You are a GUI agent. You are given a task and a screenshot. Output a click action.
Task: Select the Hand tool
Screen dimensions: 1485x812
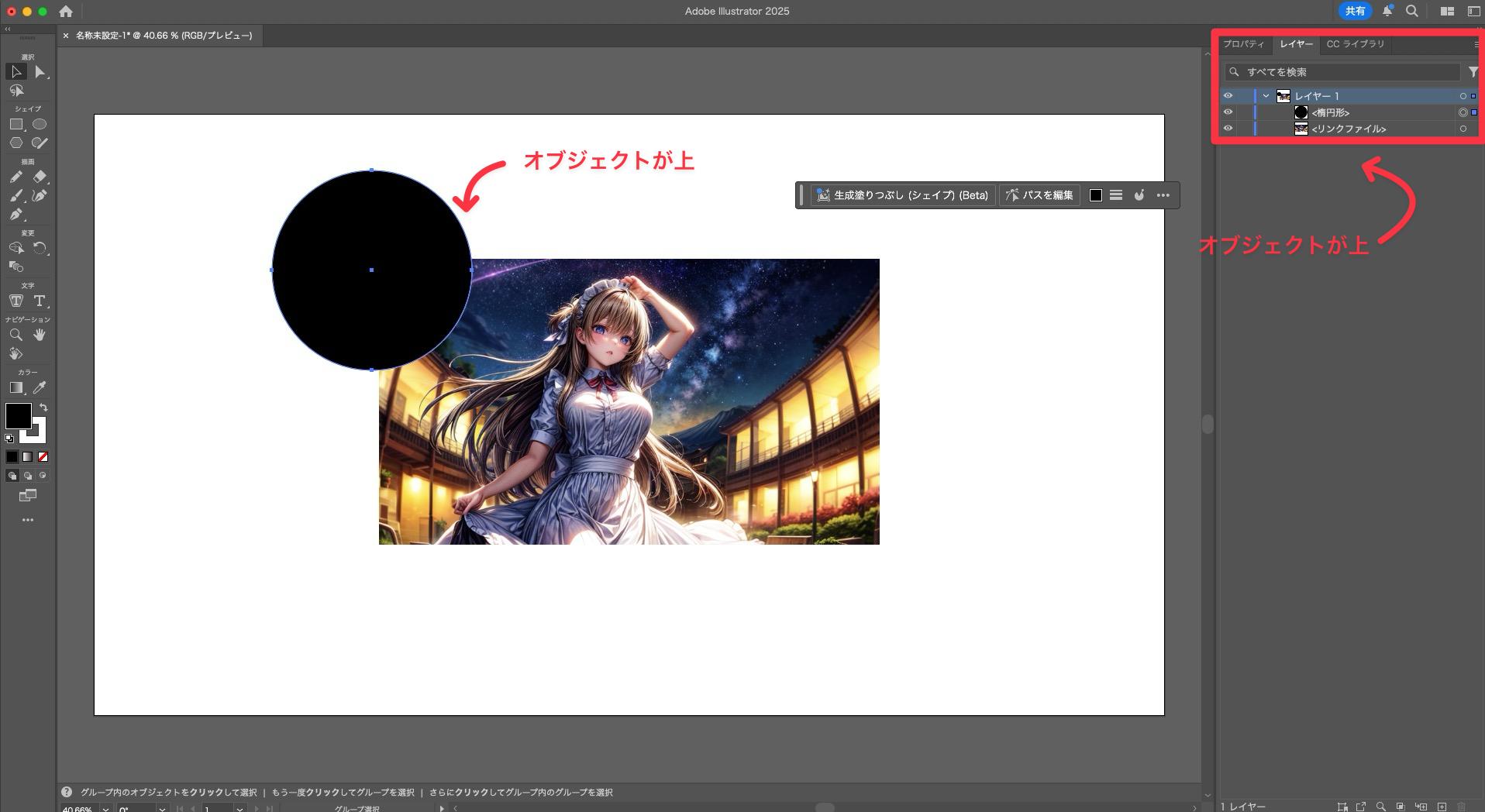[x=40, y=335]
